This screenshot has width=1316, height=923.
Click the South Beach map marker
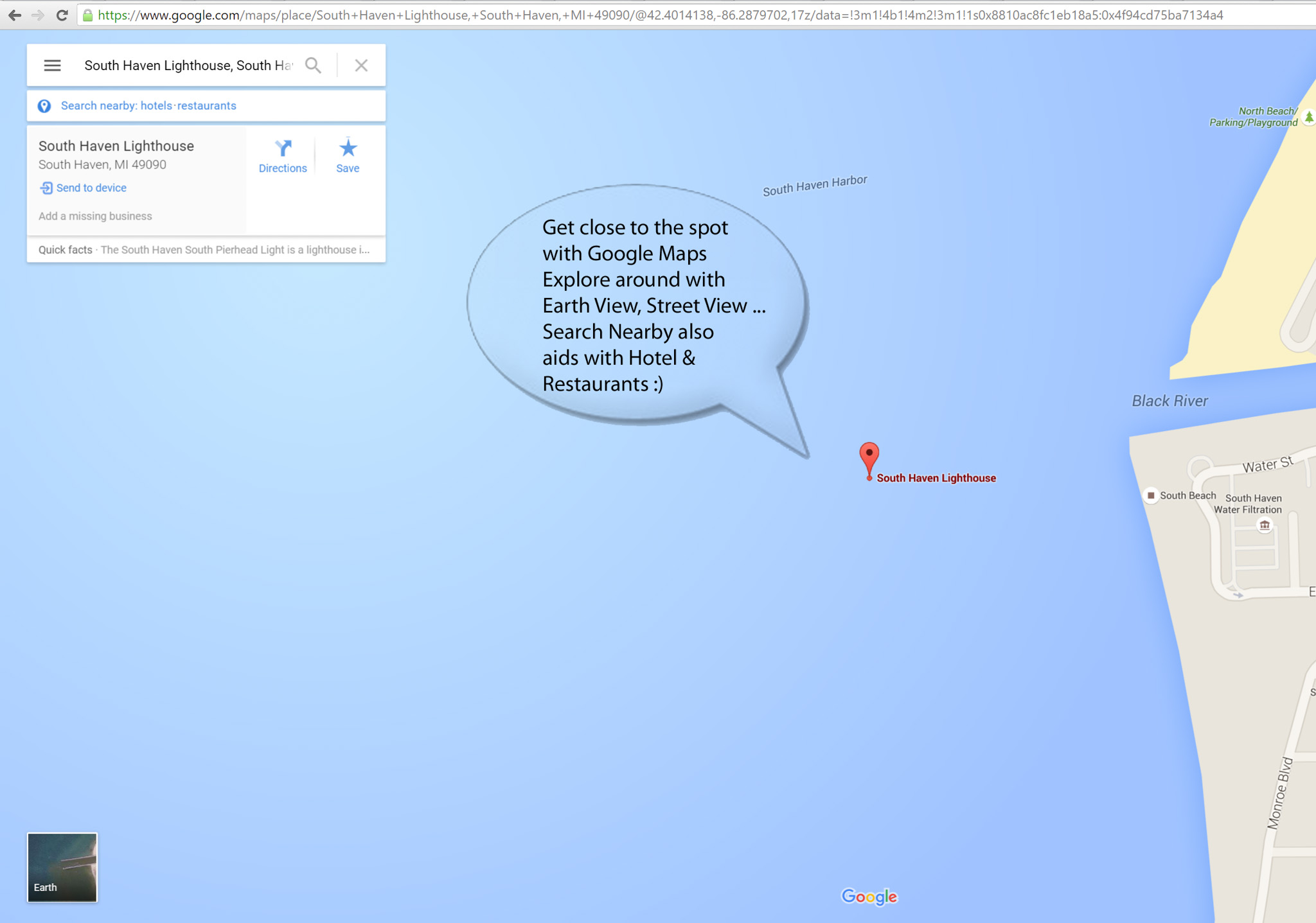[1151, 496]
